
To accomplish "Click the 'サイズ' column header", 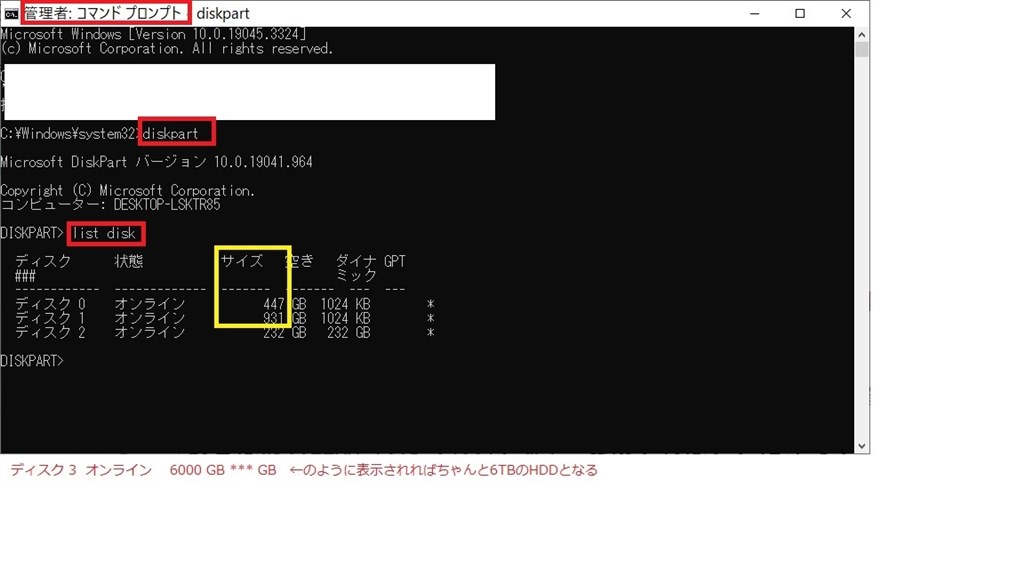I will click(x=242, y=261).
